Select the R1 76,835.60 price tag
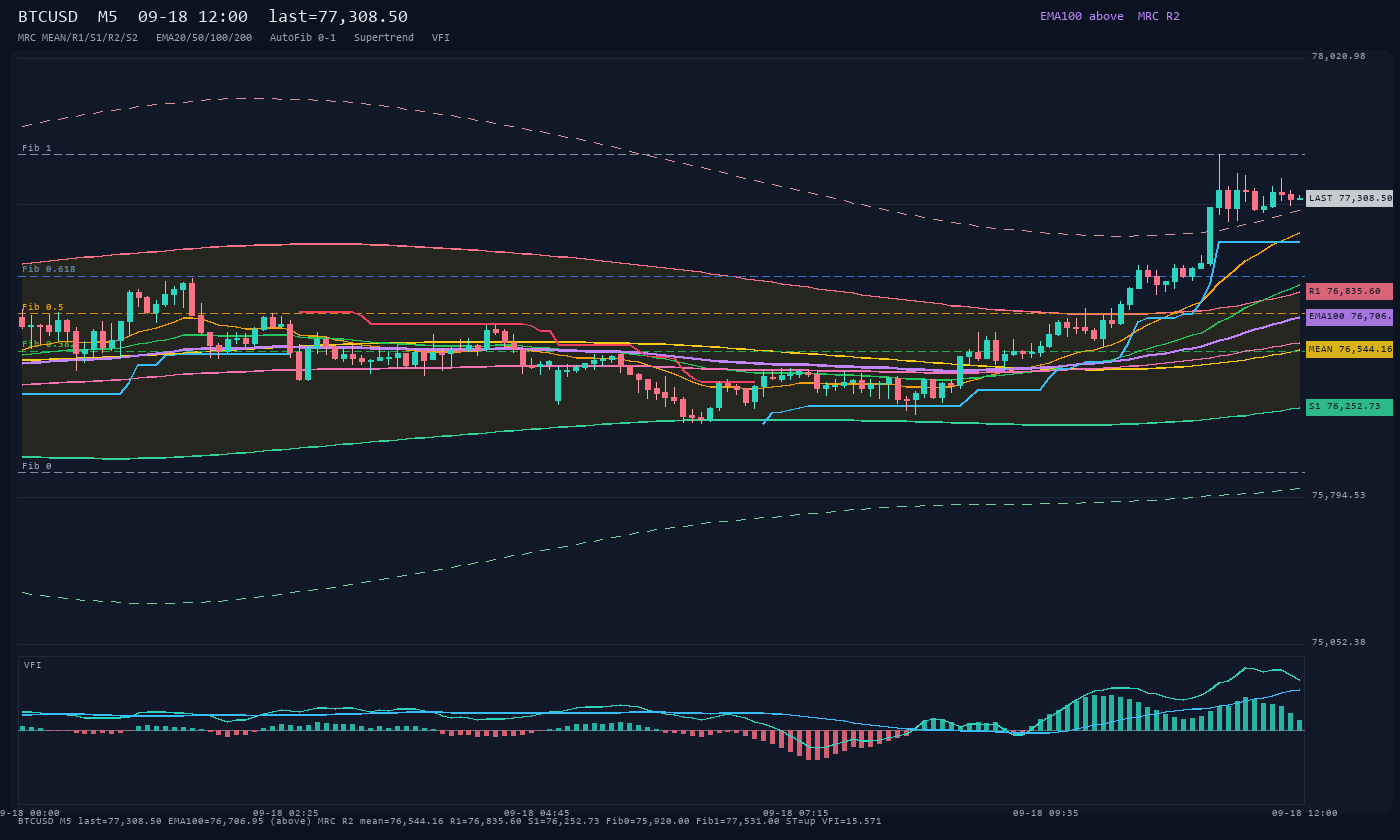The height and width of the screenshot is (840, 1400). point(1349,291)
